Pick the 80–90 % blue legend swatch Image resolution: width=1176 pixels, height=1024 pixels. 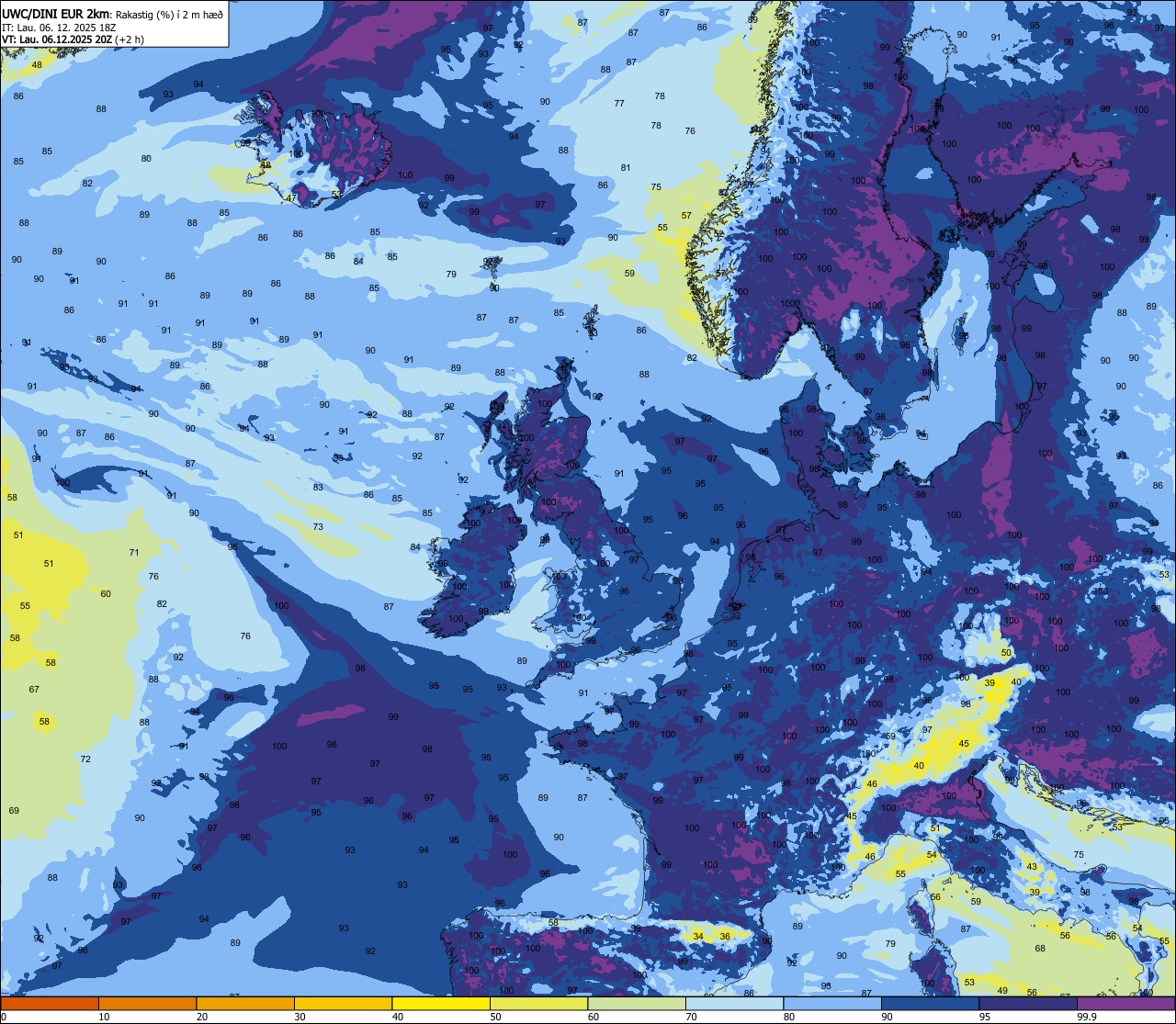click(832, 1004)
